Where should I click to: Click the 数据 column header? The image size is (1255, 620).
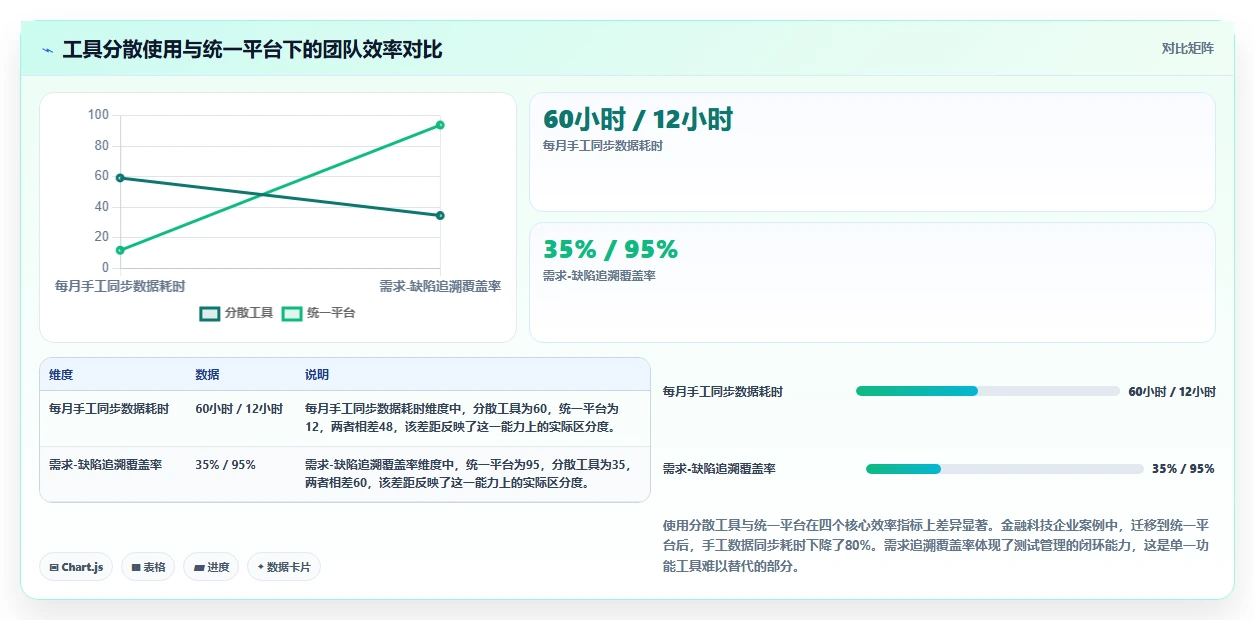pyautogui.click(x=207, y=375)
